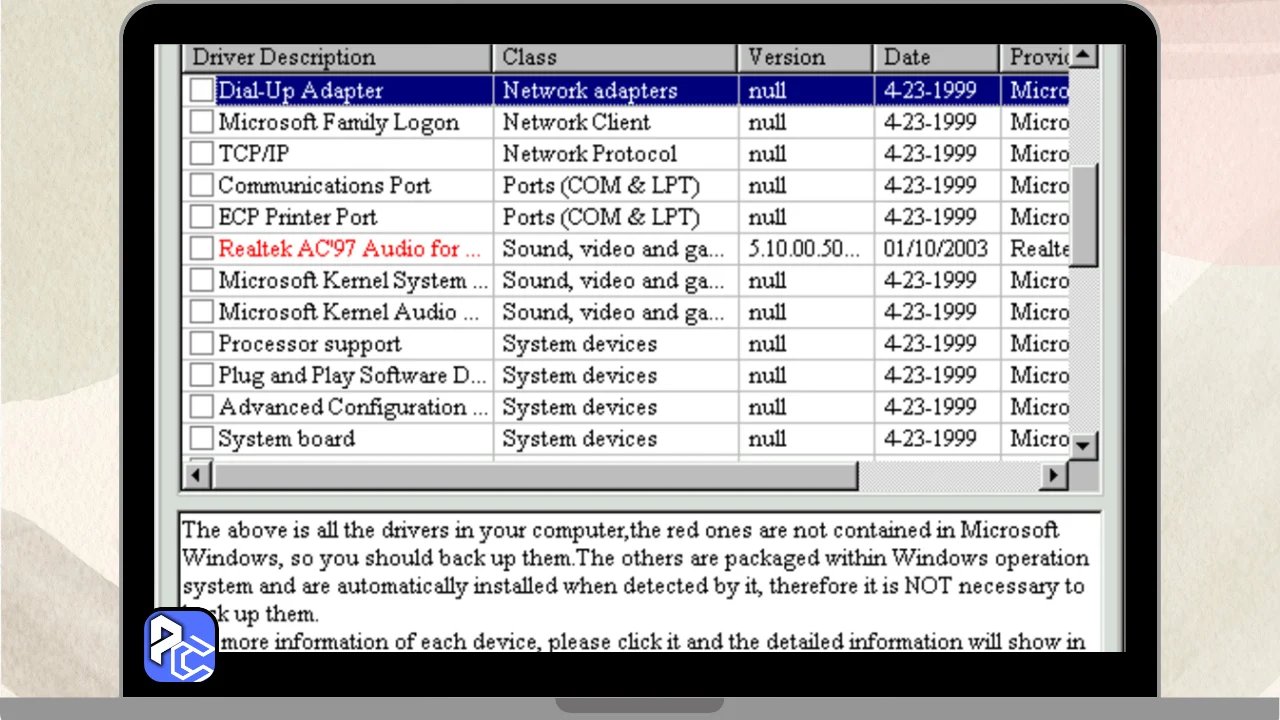Select the Communications Port driver name

[325, 186]
